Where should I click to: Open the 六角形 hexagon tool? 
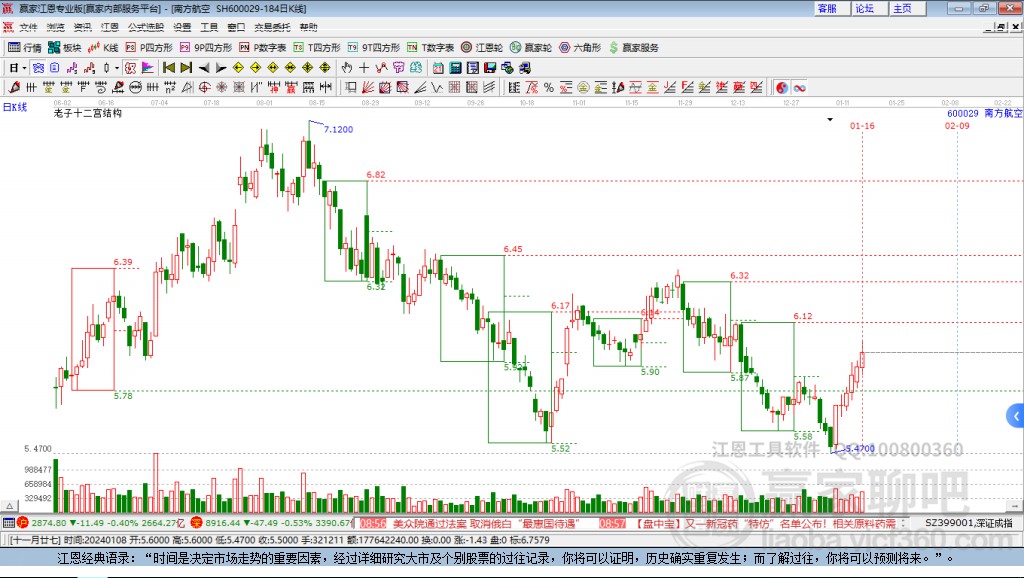(580, 48)
